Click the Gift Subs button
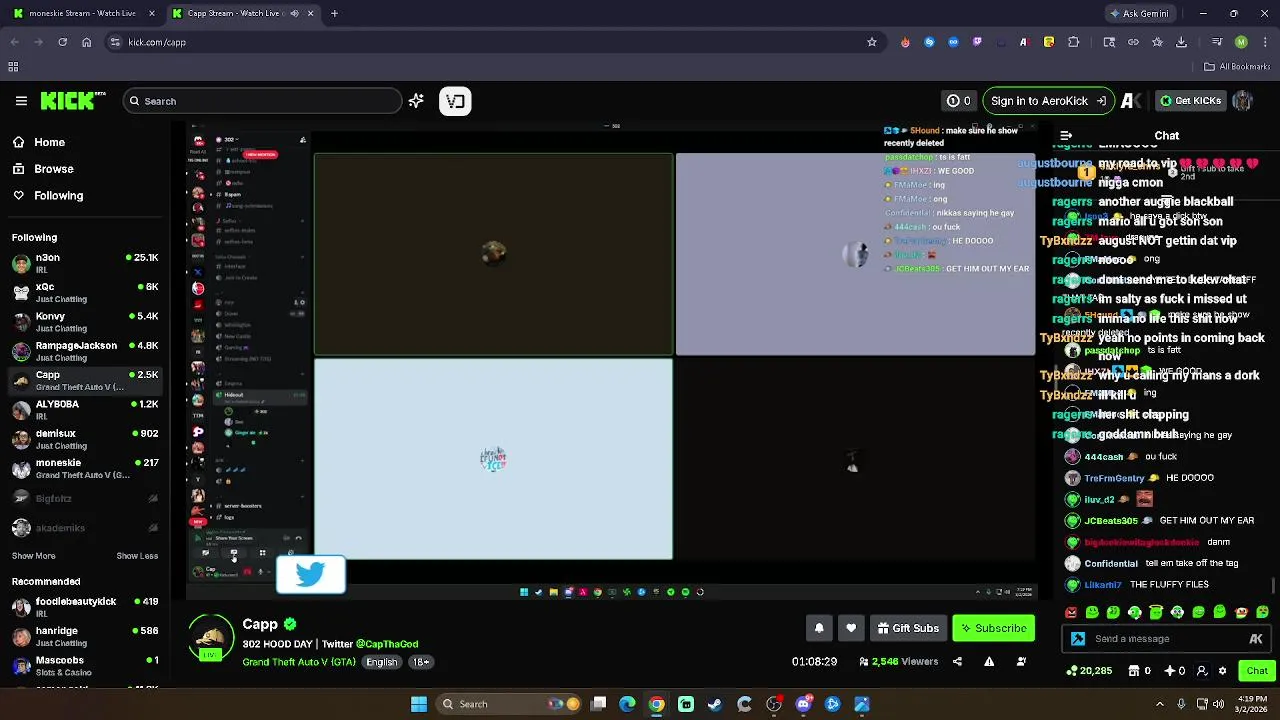 tap(908, 628)
